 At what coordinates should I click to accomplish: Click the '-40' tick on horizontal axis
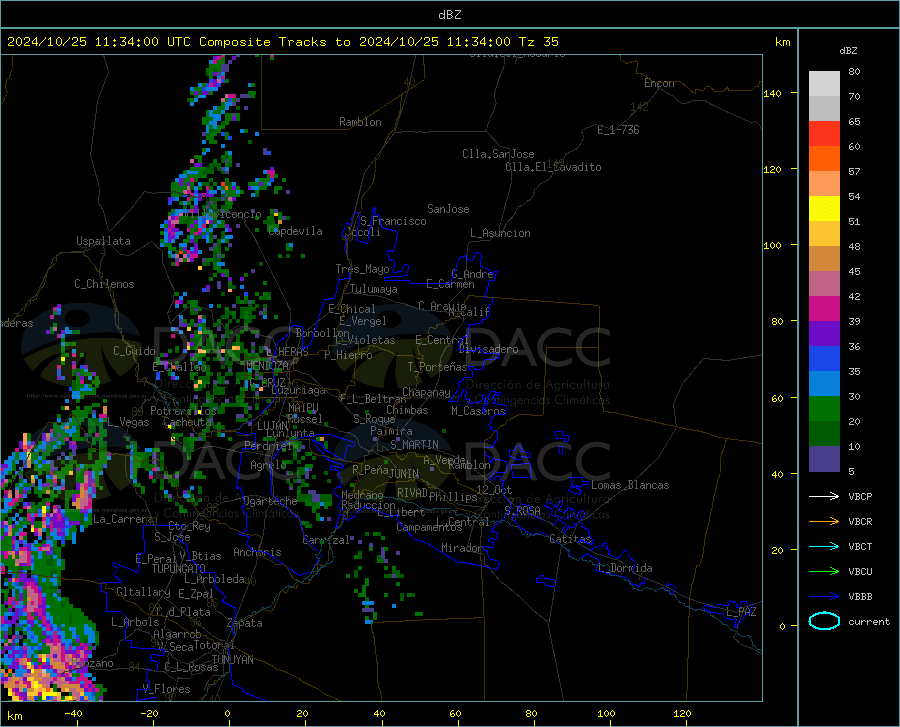coord(73,714)
